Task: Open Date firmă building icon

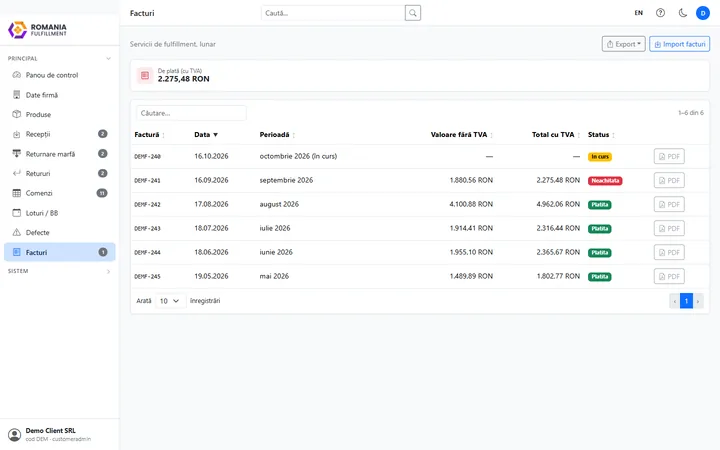Action: 17,95
